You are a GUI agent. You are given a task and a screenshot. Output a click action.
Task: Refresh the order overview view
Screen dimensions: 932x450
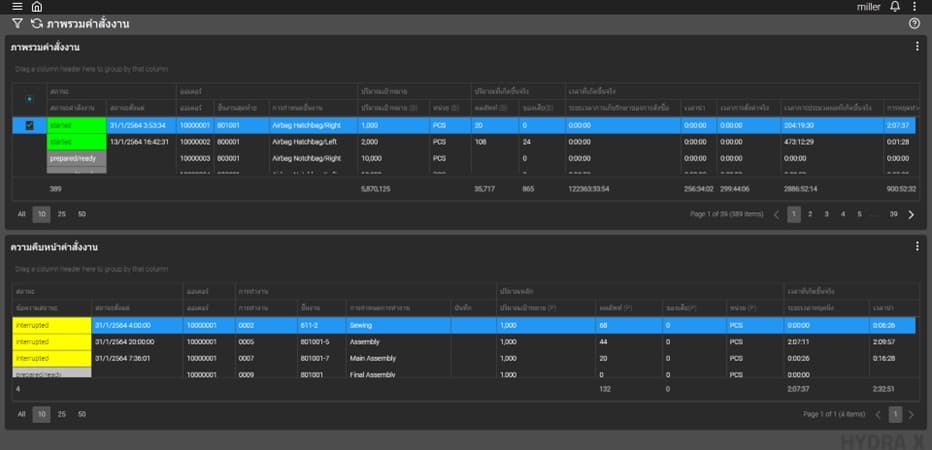[37, 24]
